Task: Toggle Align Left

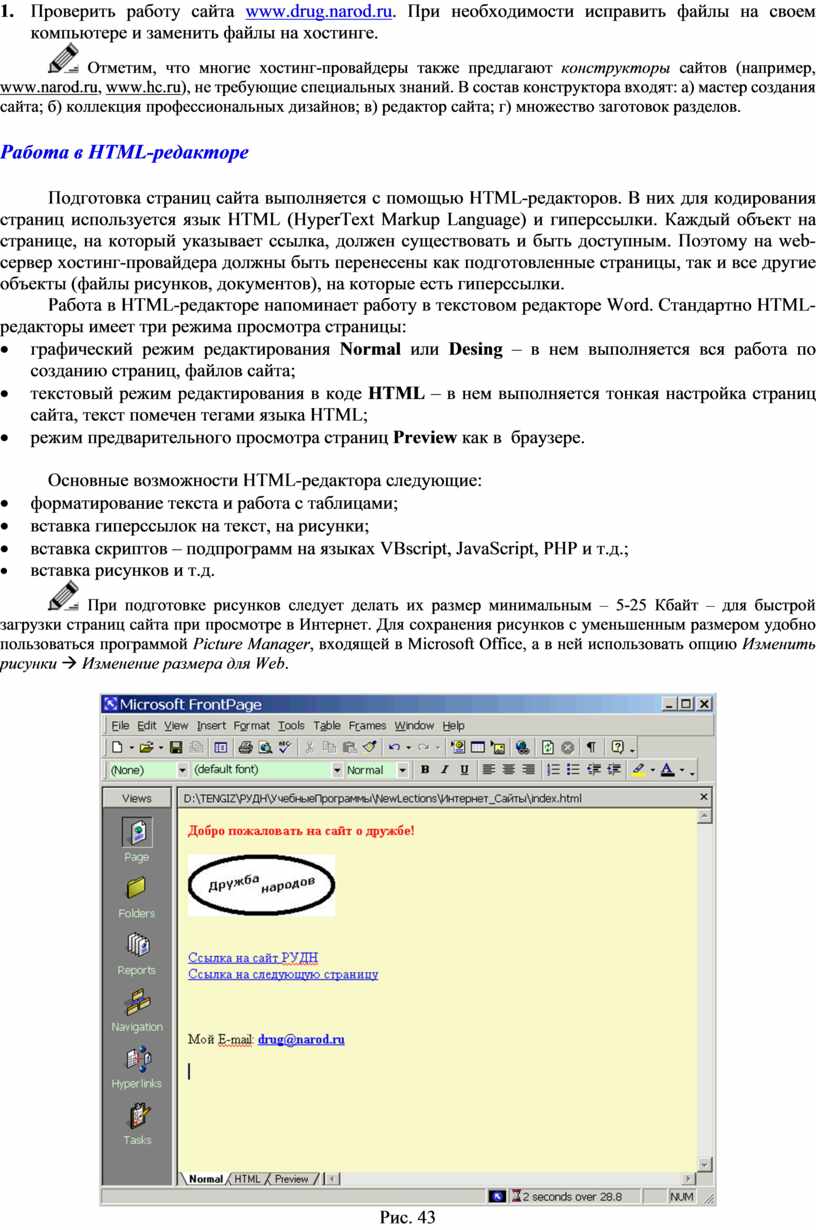Action: [x=489, y=770]
